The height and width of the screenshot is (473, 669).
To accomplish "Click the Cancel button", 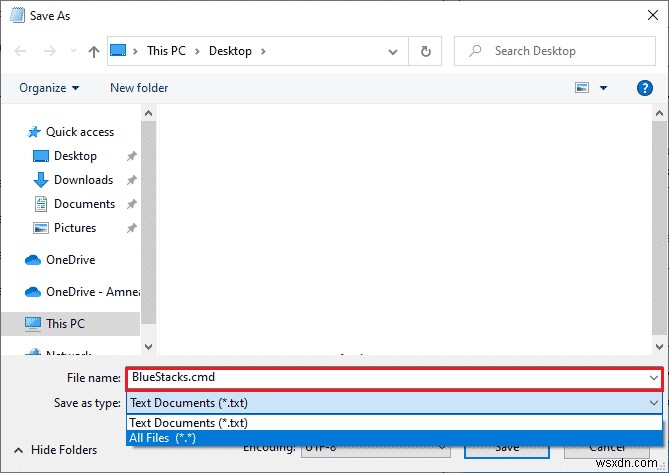I will (607, 450).
